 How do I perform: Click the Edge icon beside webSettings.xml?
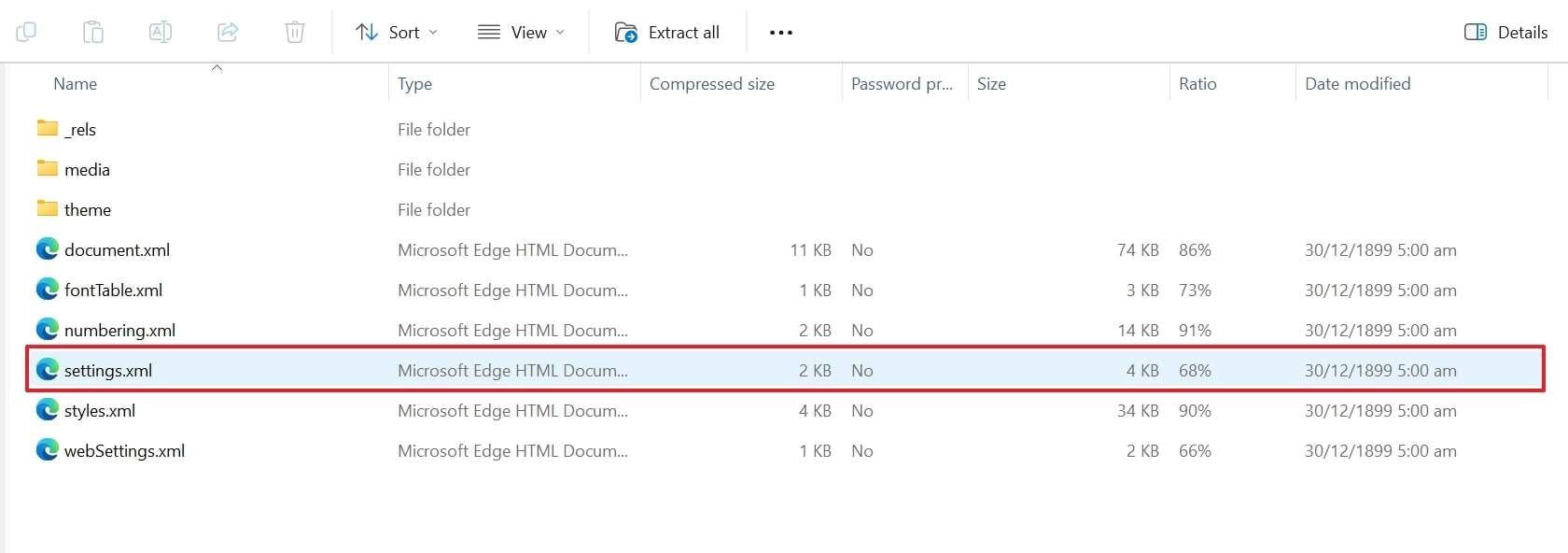point(48,449)
